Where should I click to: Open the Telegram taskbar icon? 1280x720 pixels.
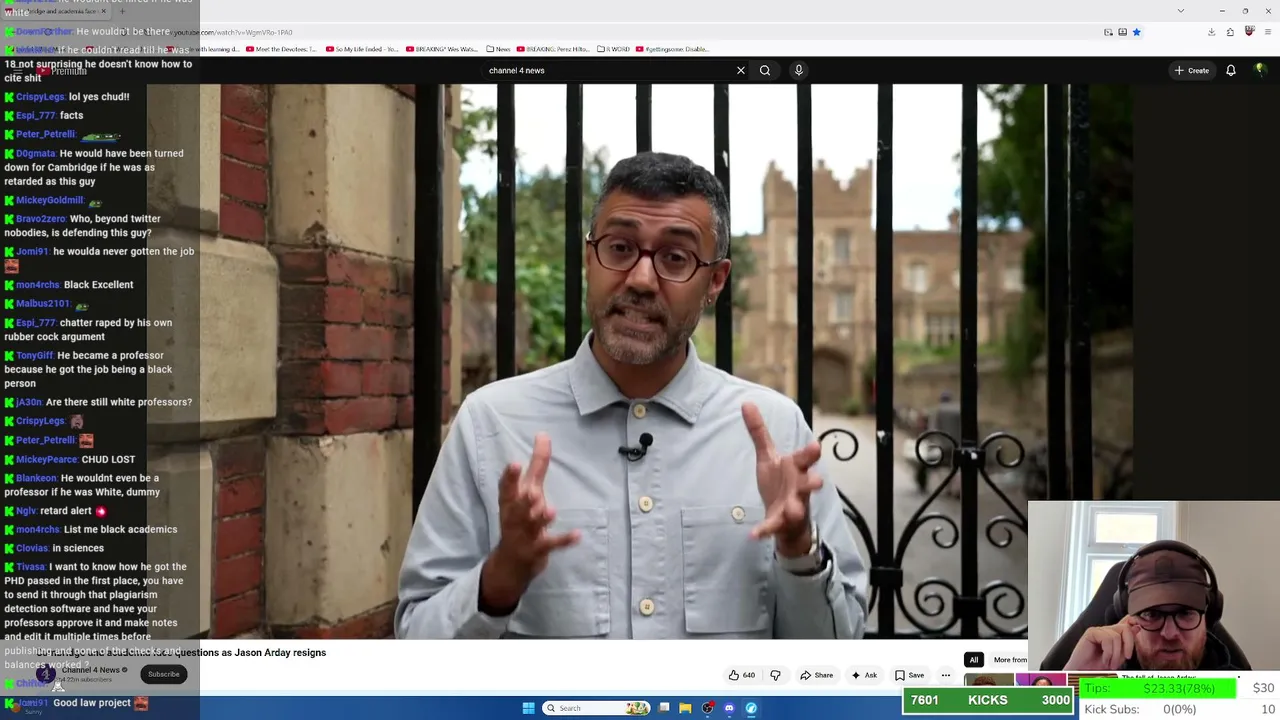pyautogui.click(x=751, y=708)
